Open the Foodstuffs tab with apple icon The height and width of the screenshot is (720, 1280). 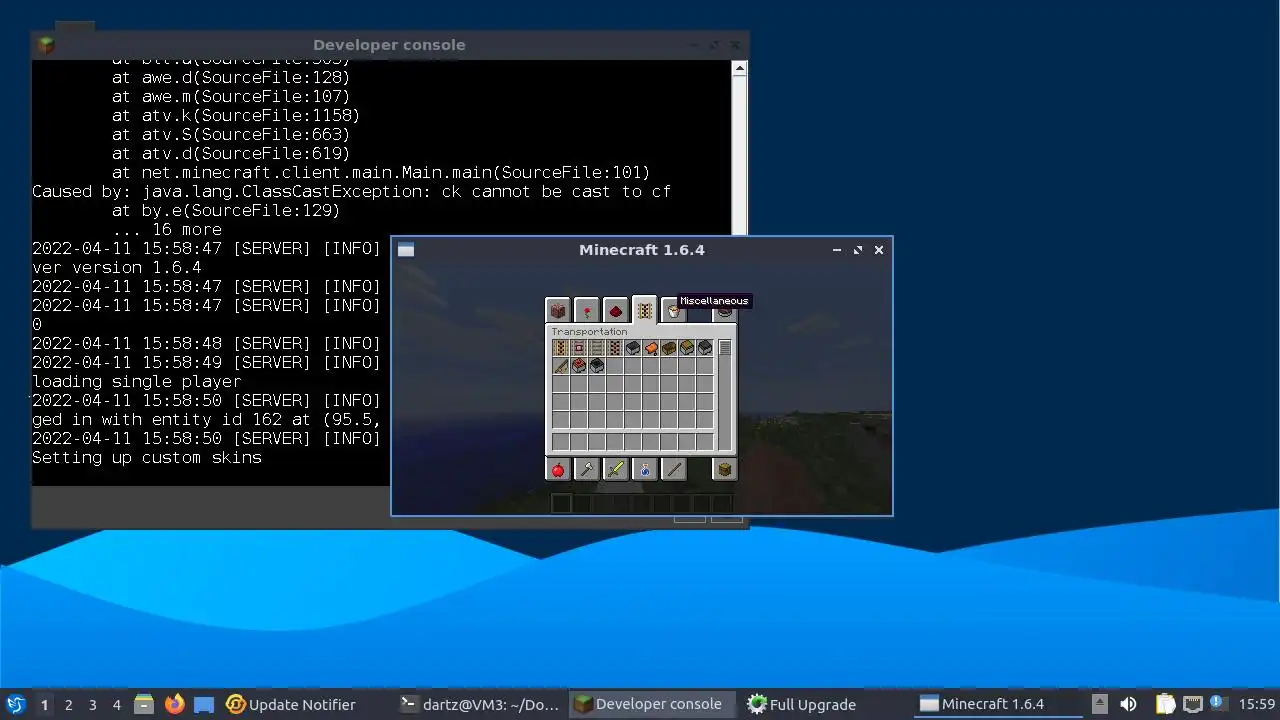(x=558, y=469)
